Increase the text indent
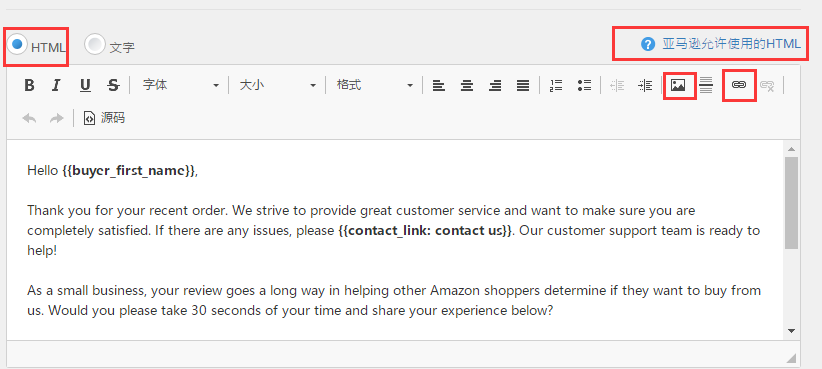Image resolution: width=822 pixels, height=369 pixels. [x=645, y=85]
